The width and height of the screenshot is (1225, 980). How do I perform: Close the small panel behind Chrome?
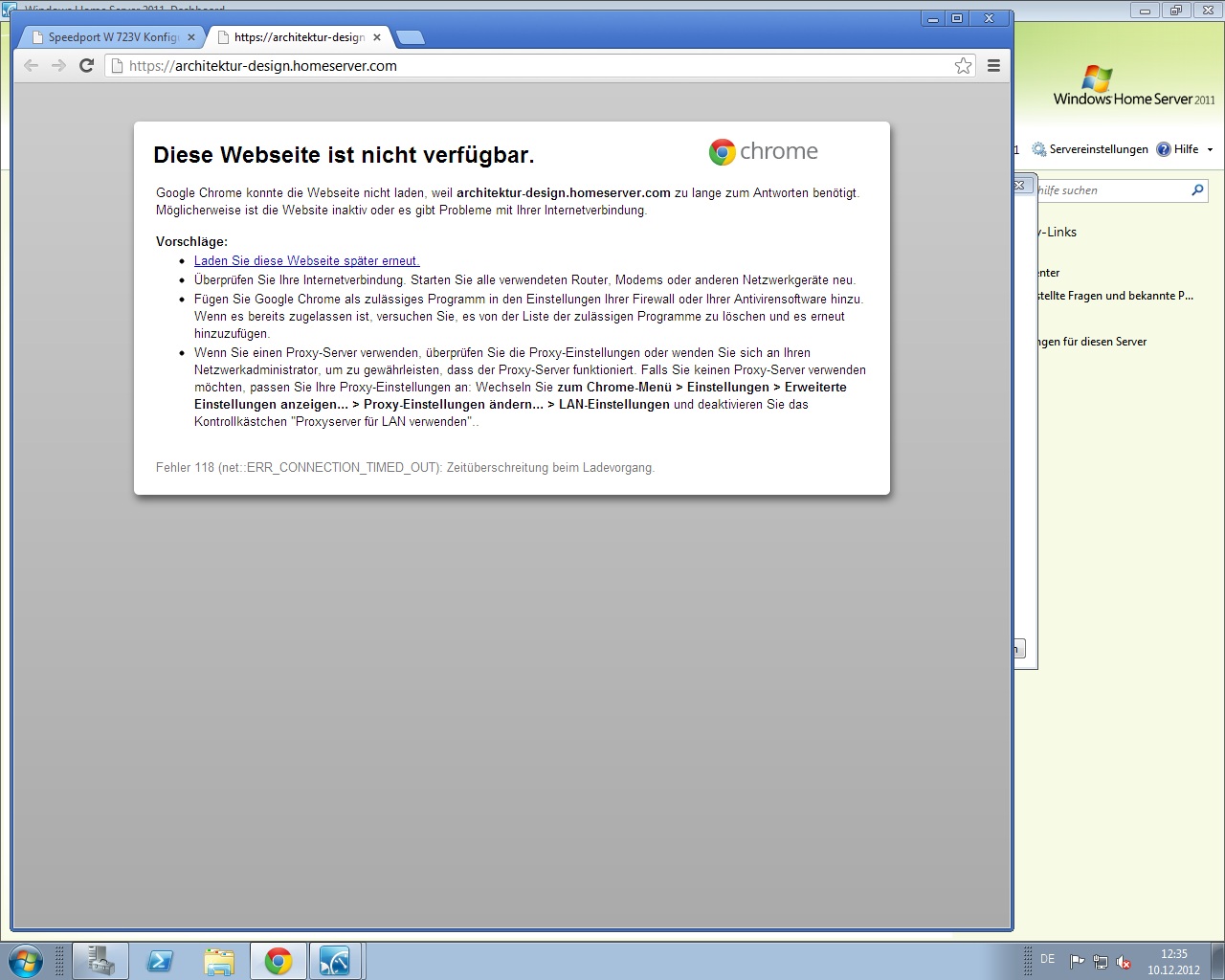(1020, 186)
